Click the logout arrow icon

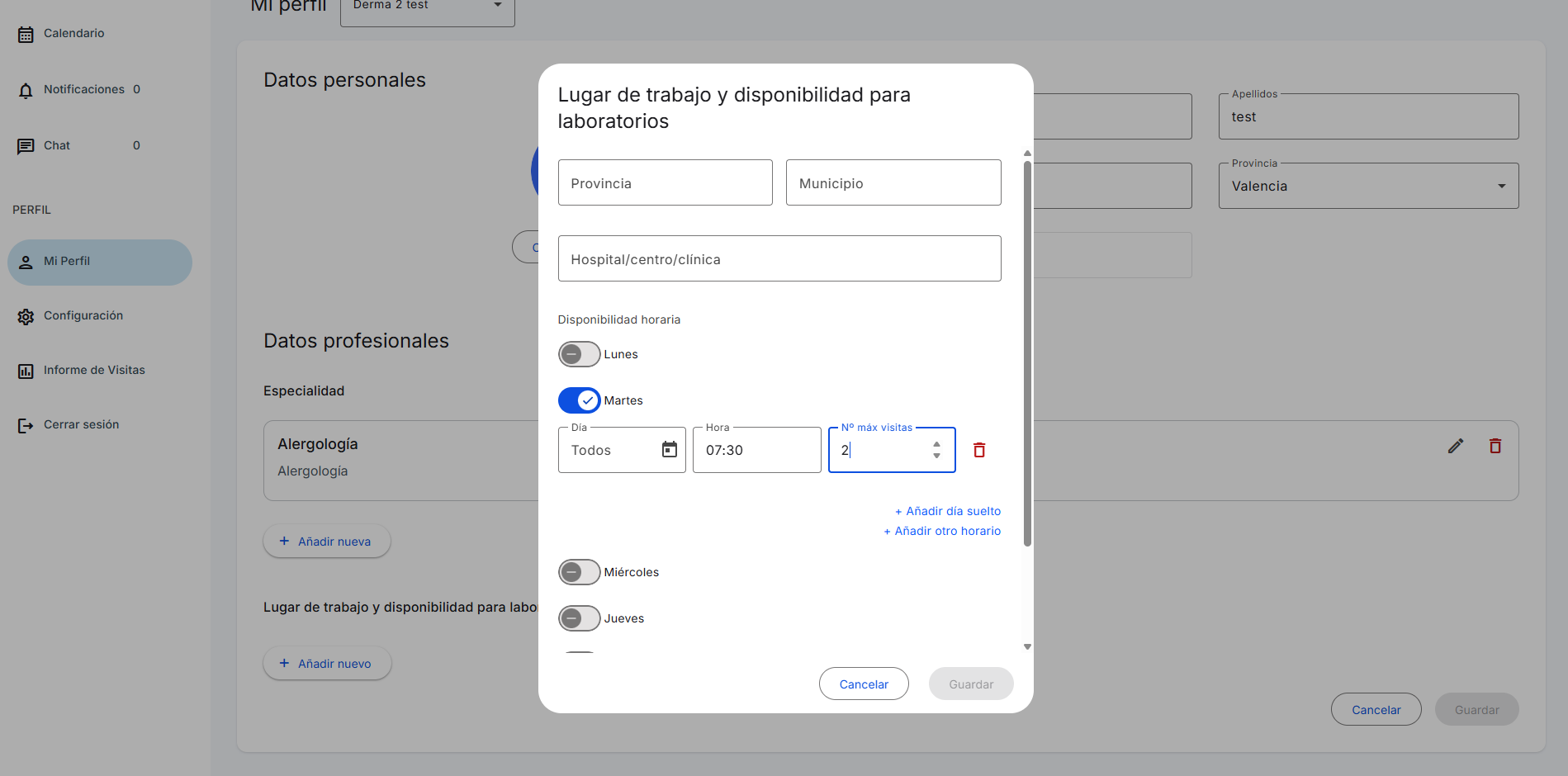tap(26, 426)
